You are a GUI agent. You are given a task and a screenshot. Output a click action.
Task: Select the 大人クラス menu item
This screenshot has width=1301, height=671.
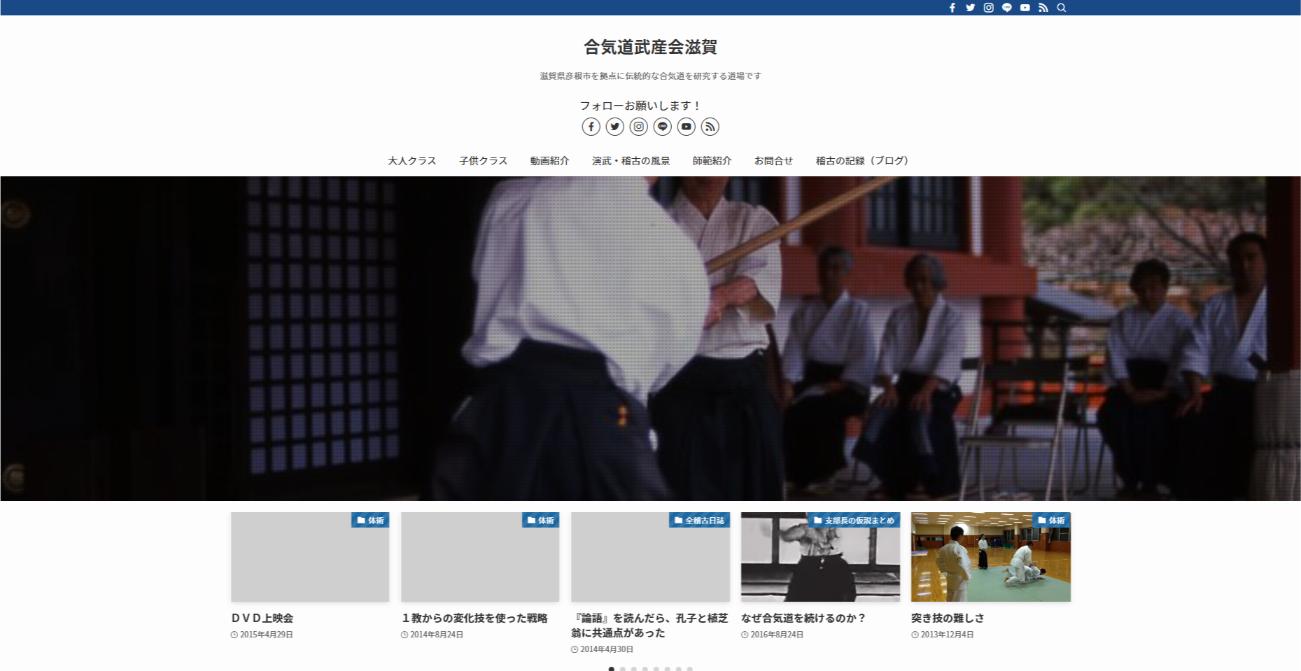click(410, 160)
